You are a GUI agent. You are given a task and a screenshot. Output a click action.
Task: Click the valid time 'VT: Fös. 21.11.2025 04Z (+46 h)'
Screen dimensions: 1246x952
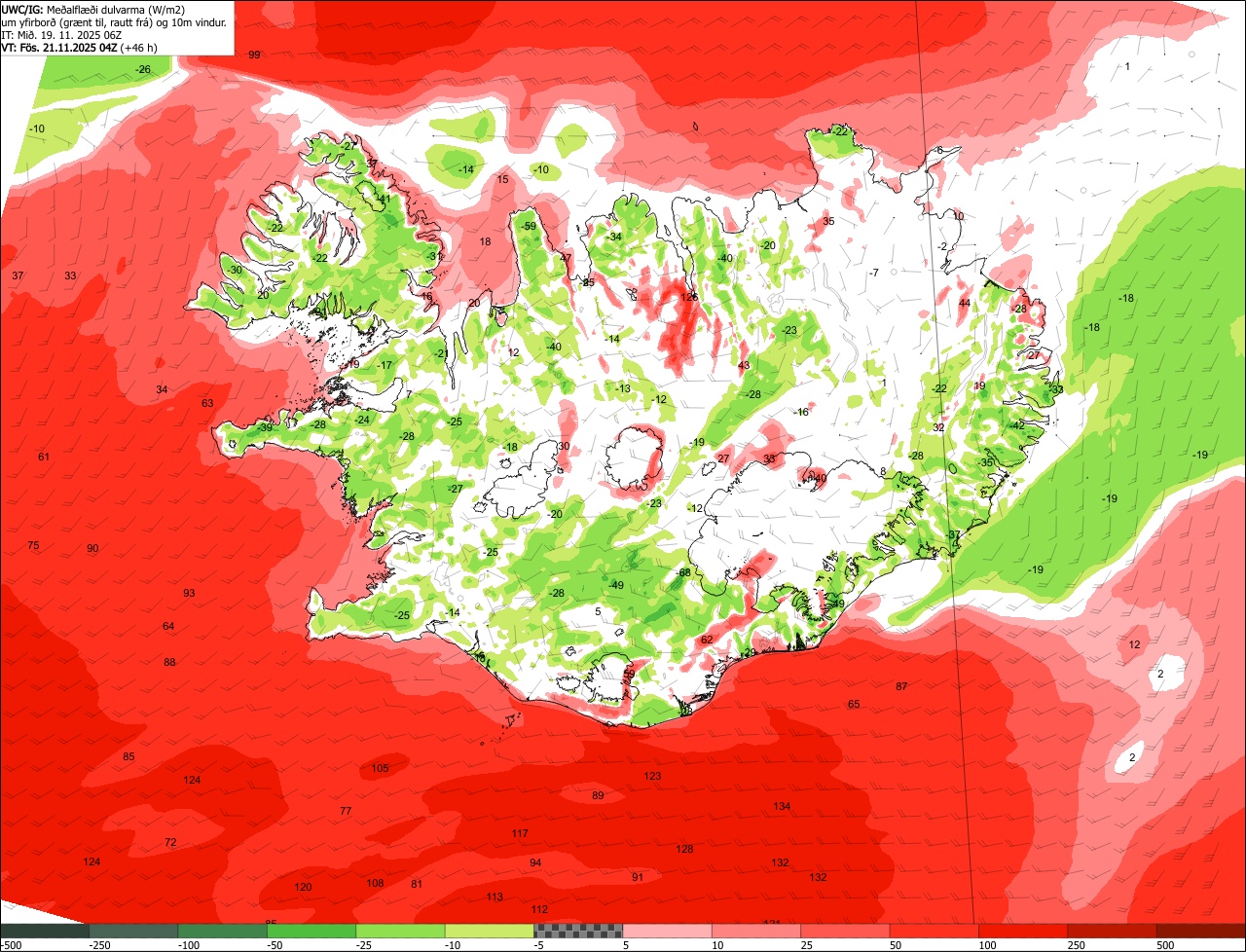pos(80,47)
